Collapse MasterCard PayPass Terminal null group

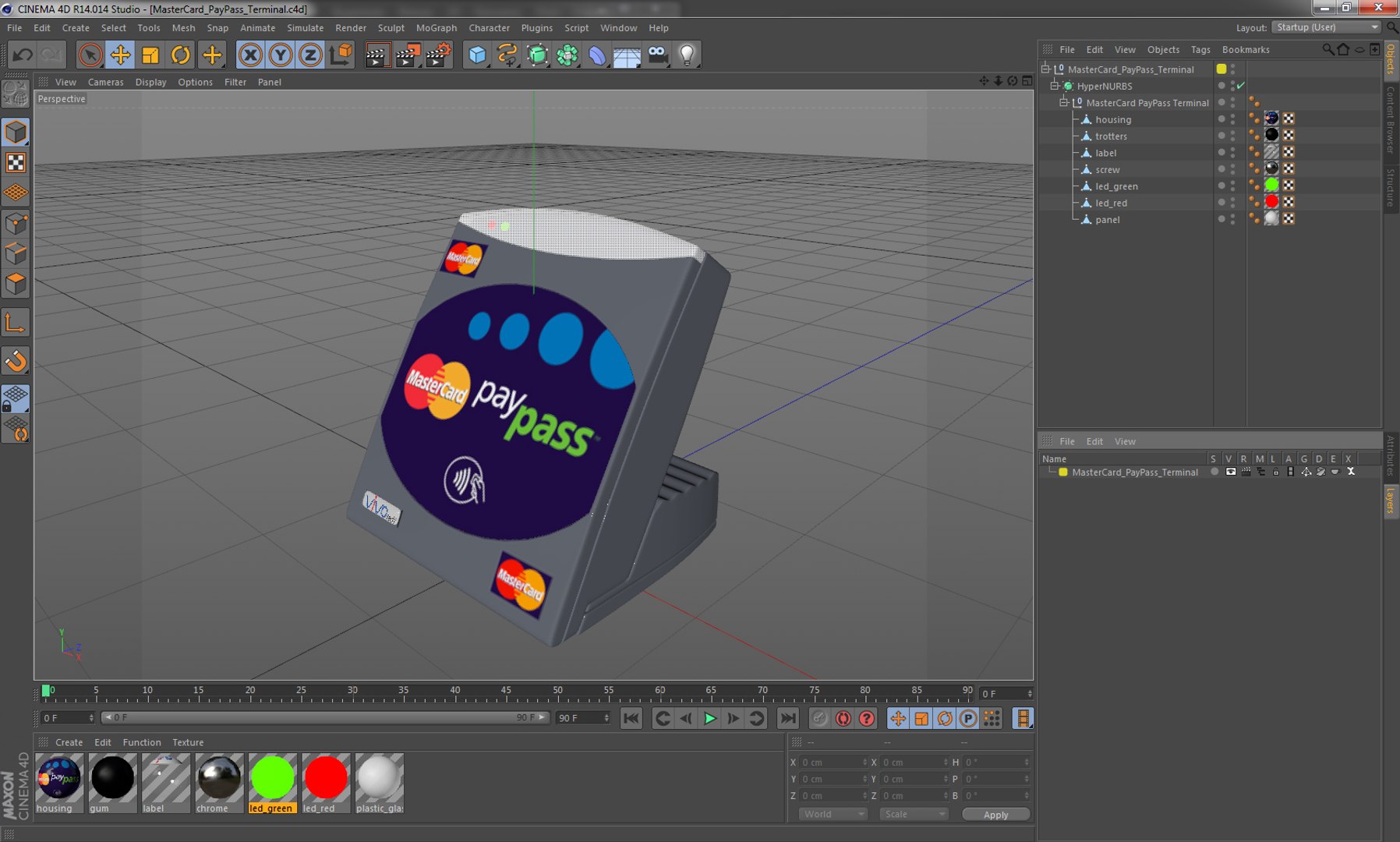click(1063, 102)
